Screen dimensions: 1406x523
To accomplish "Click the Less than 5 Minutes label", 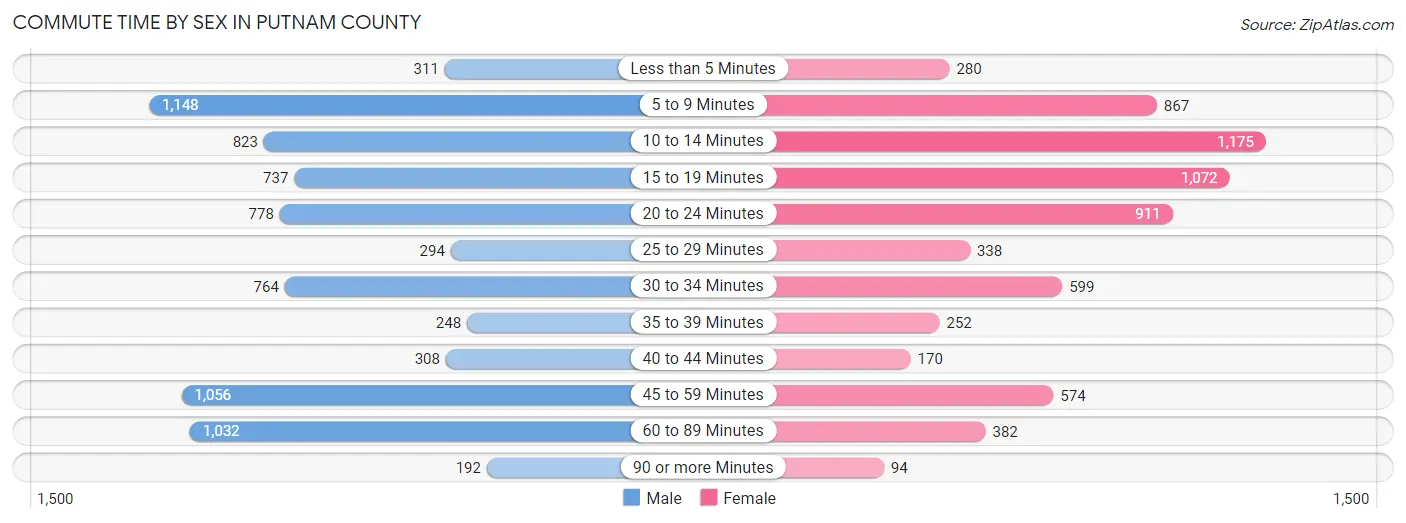I will pyautogui.click(x=703, y=69).
